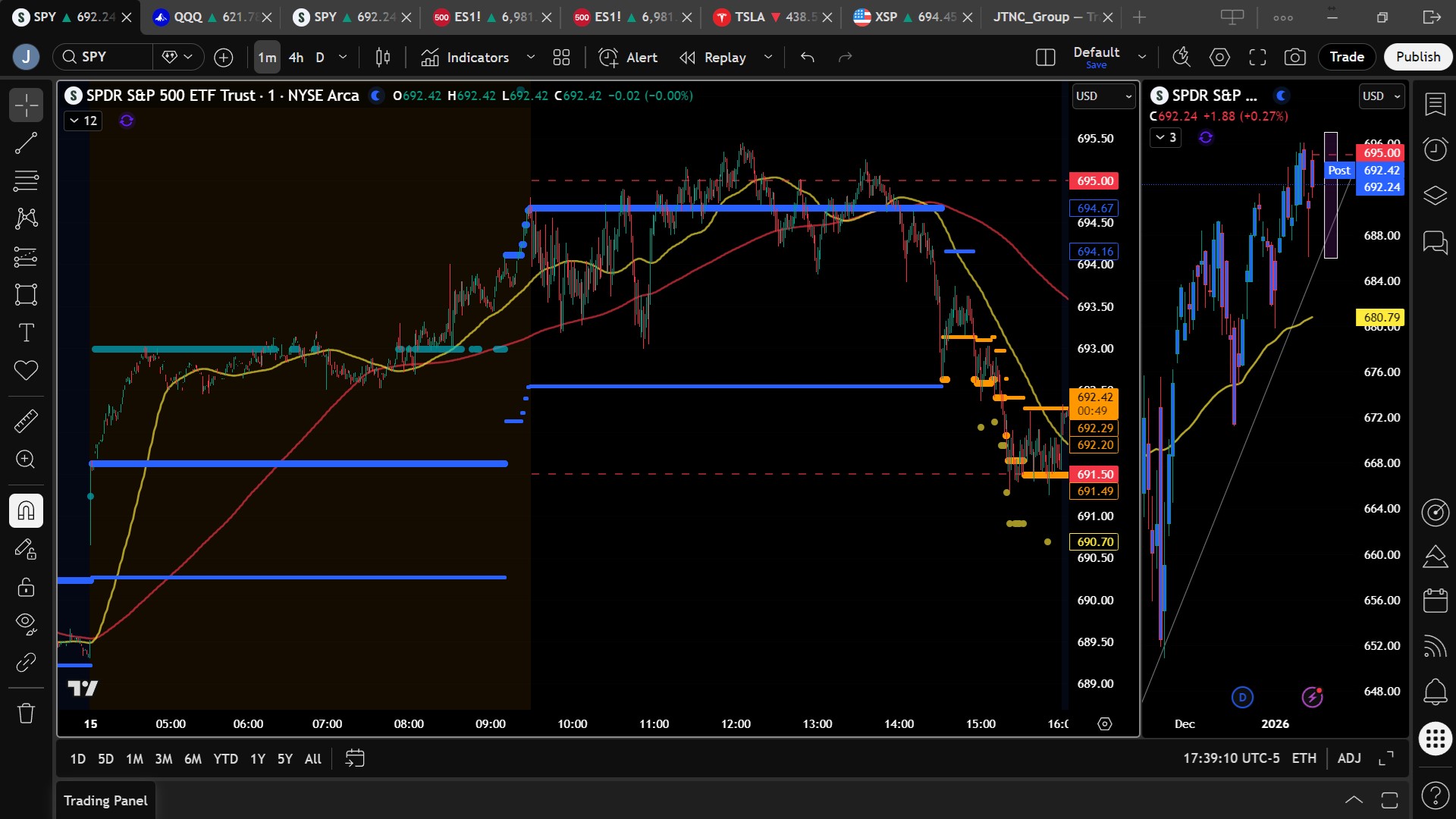Toggle magnet mode for drawings
This screenshot has width=1456, height=819.
(x=26, y=510)
